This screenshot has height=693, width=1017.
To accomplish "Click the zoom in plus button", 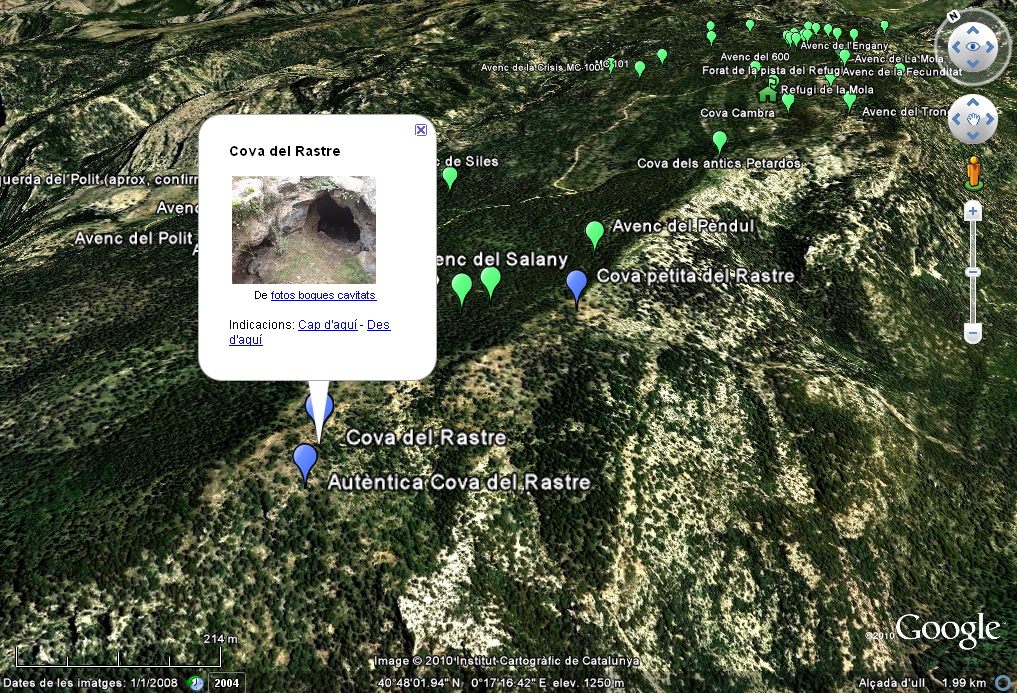I will (972, 211).
